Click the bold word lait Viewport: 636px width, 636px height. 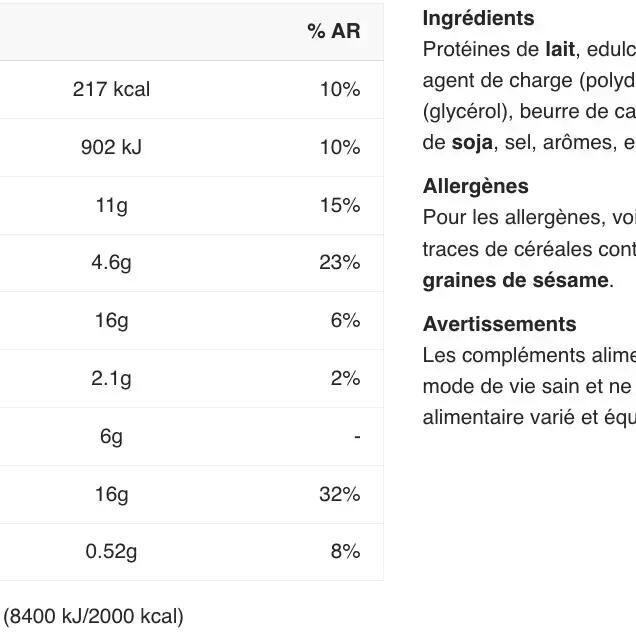(559, 48)
